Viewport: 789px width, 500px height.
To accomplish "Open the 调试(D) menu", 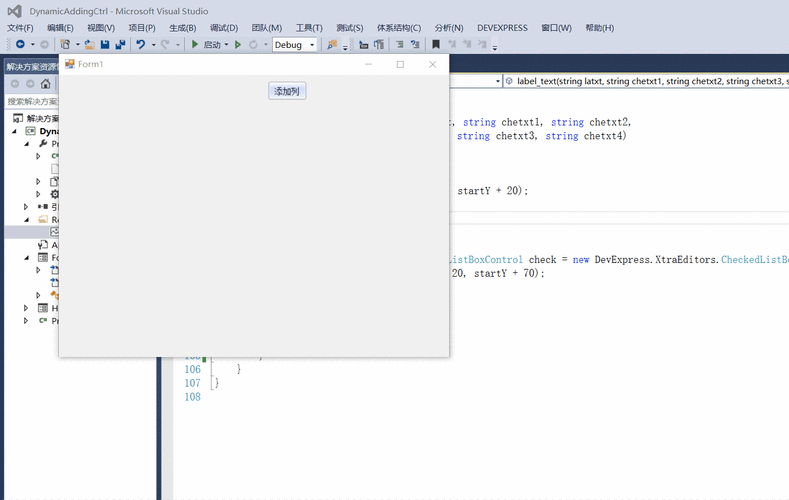I will [x=224, y=28].
